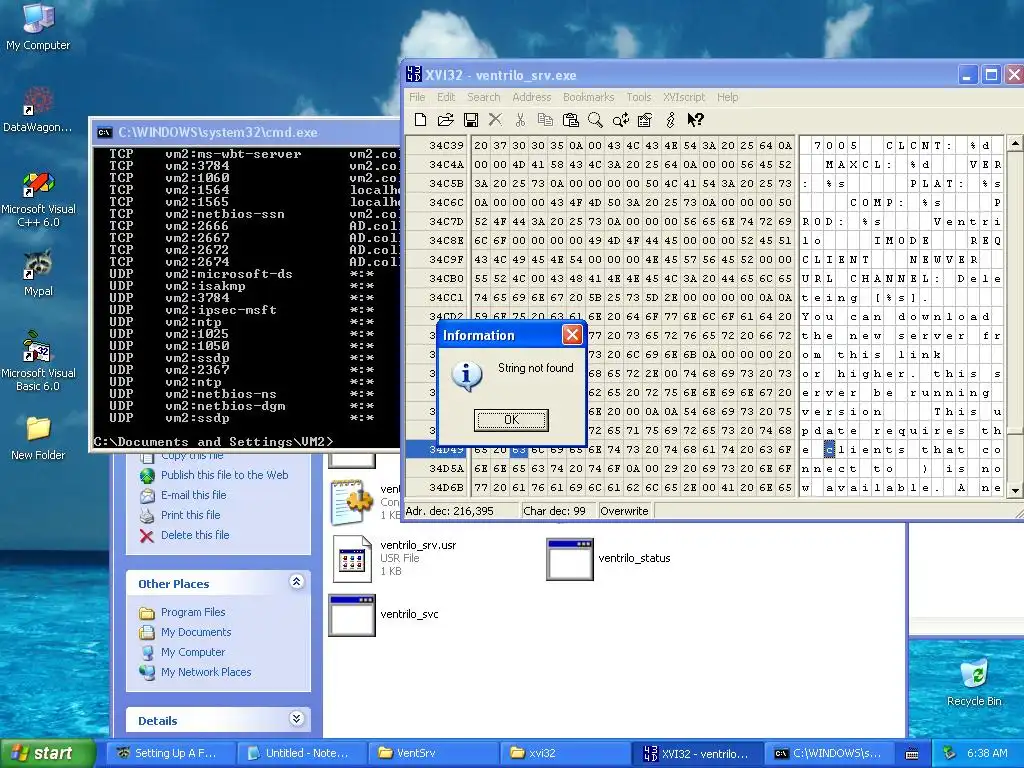Open My Documents in Other Places
The height and width of the screenshot is (768, 1024).
point(196,632)
